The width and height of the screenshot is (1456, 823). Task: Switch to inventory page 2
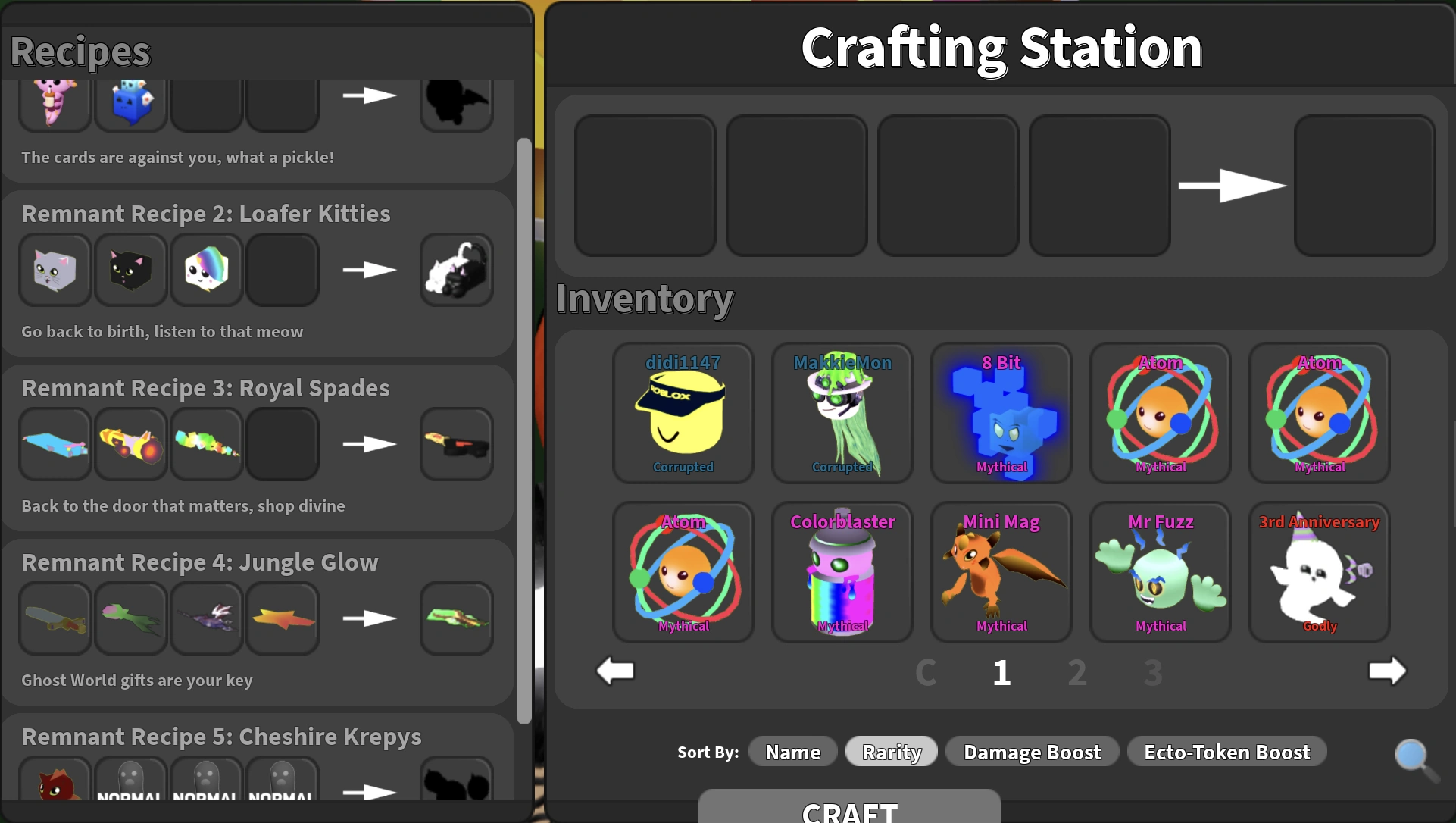pyautogui.click(x=1077, y=672)
